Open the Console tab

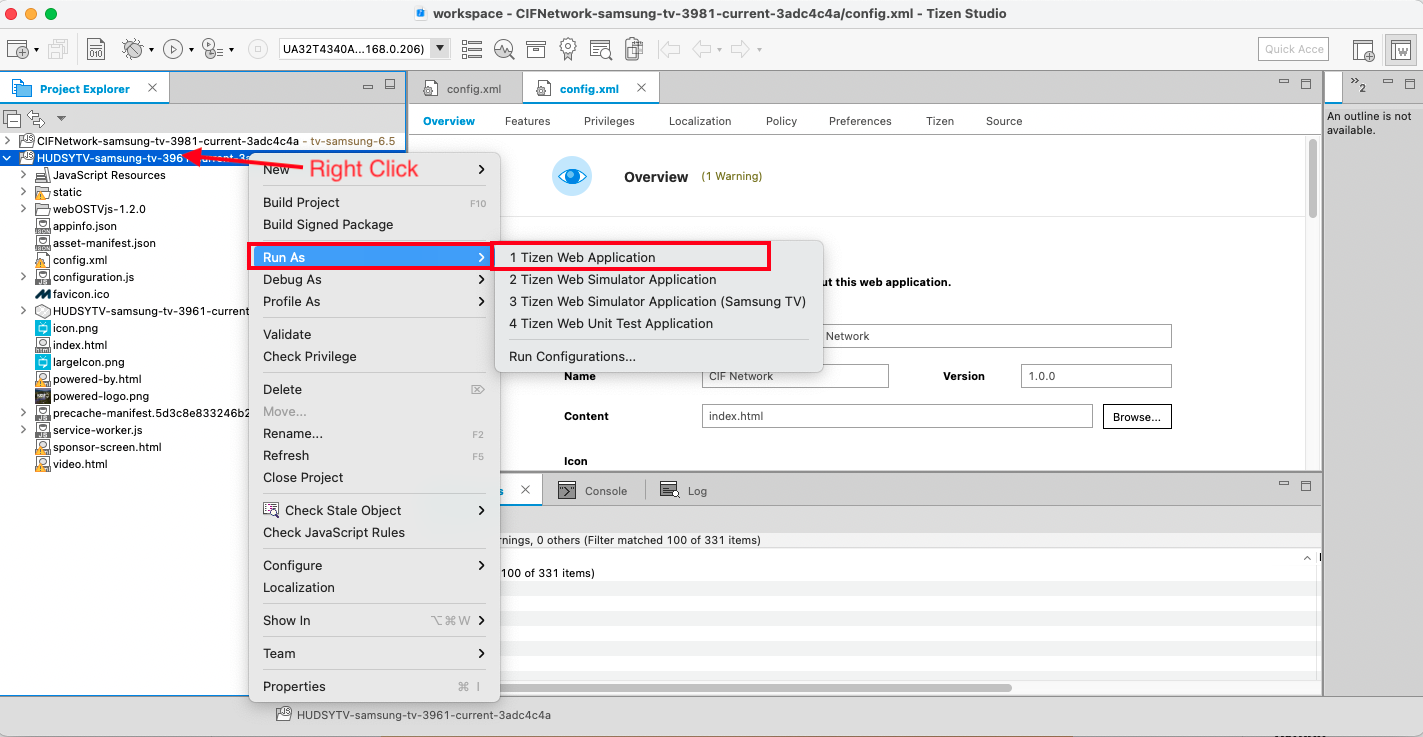click(594, 491)
